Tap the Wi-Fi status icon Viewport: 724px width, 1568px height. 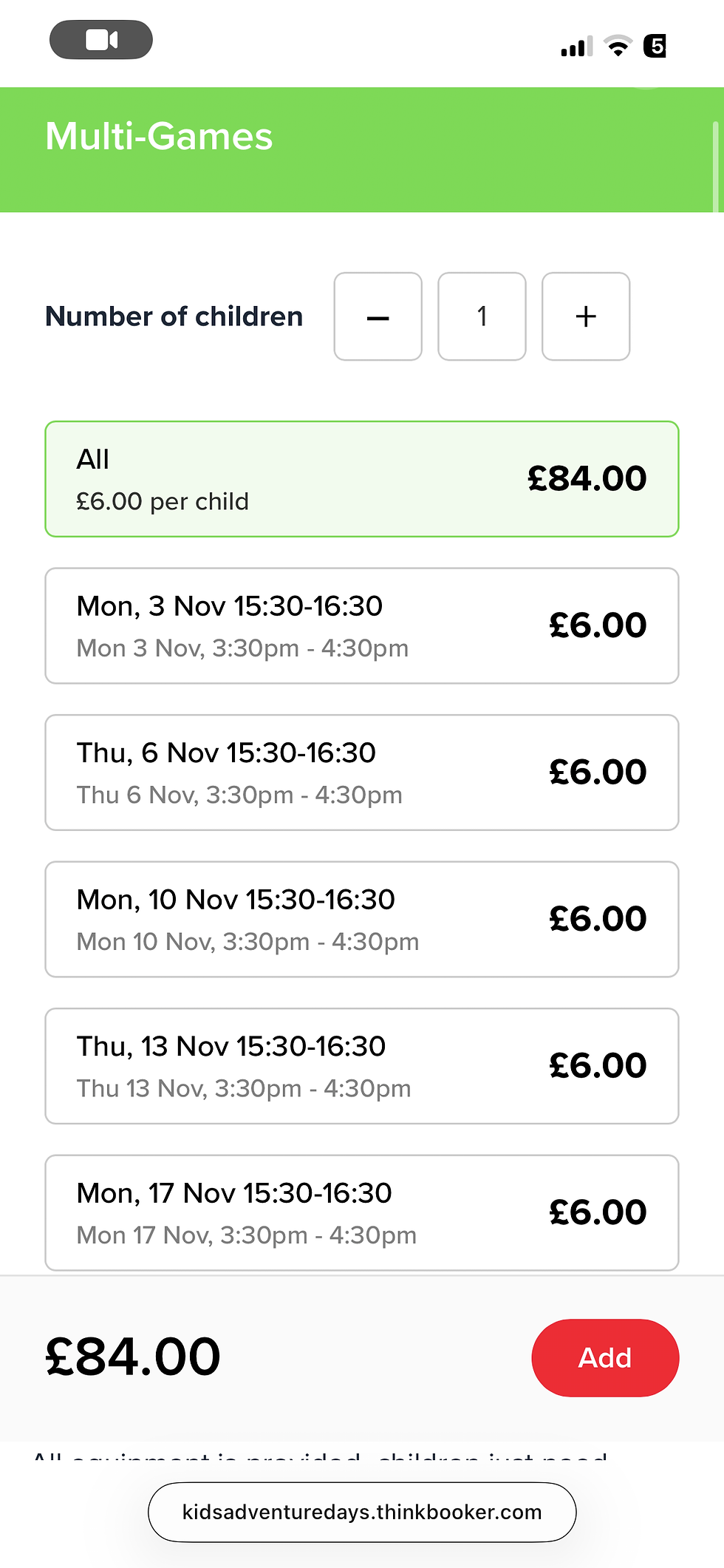click(618, 46)
